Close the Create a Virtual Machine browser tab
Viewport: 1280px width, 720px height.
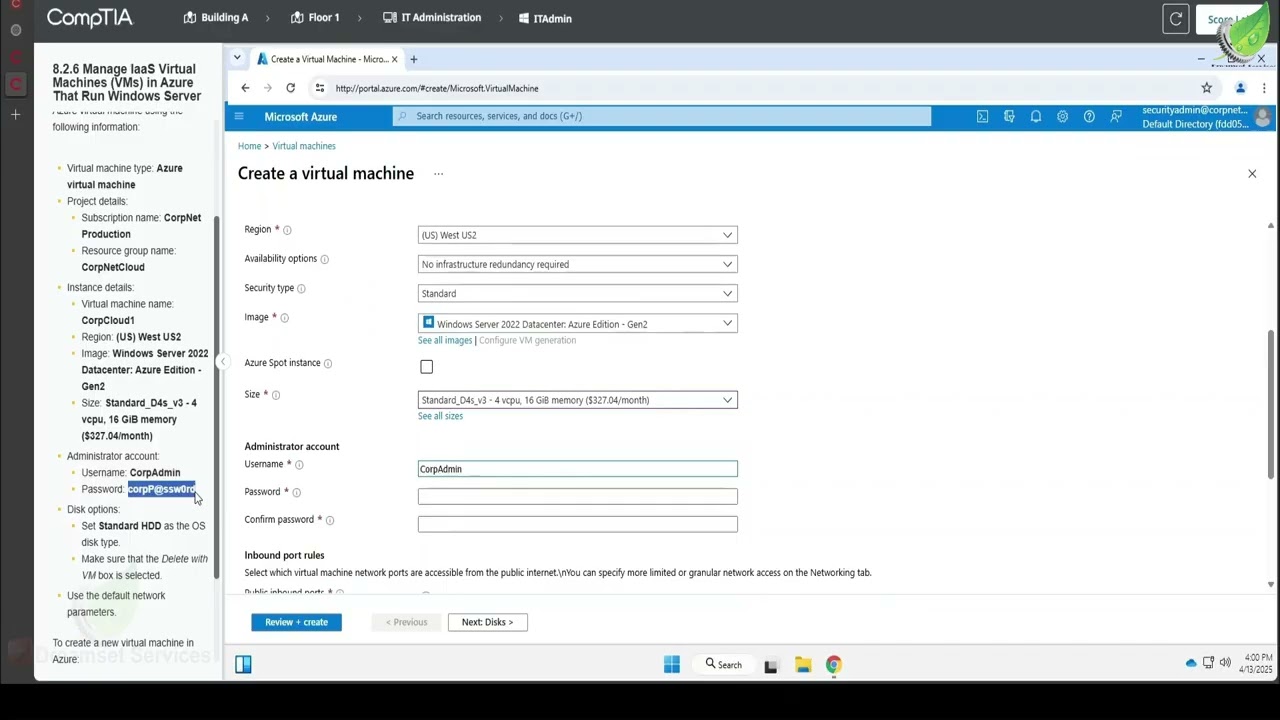394,59
